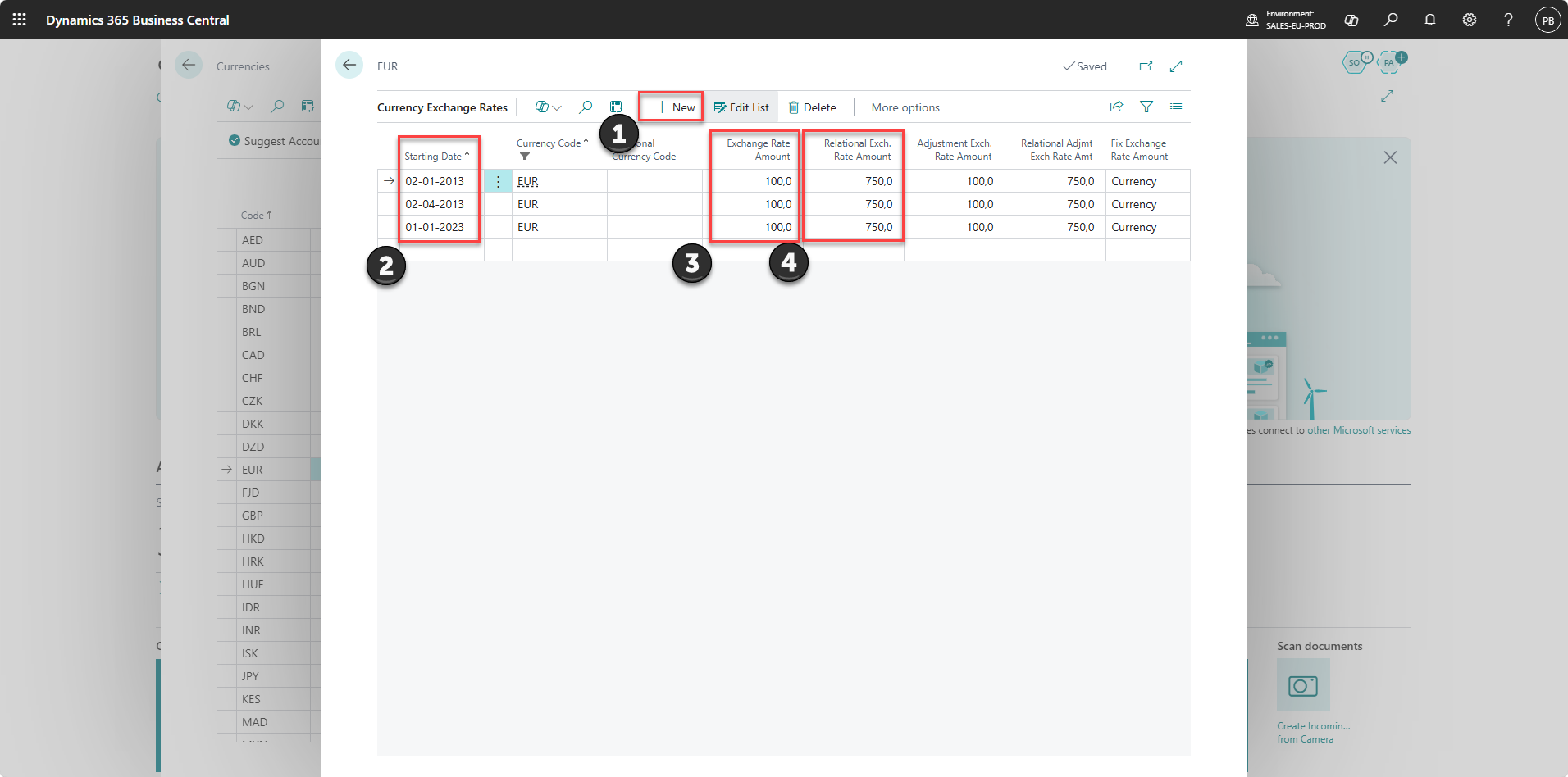Go back from Currencies page behind
The height and width of the screenshot is (777, 1568).
tap(189, 65)
